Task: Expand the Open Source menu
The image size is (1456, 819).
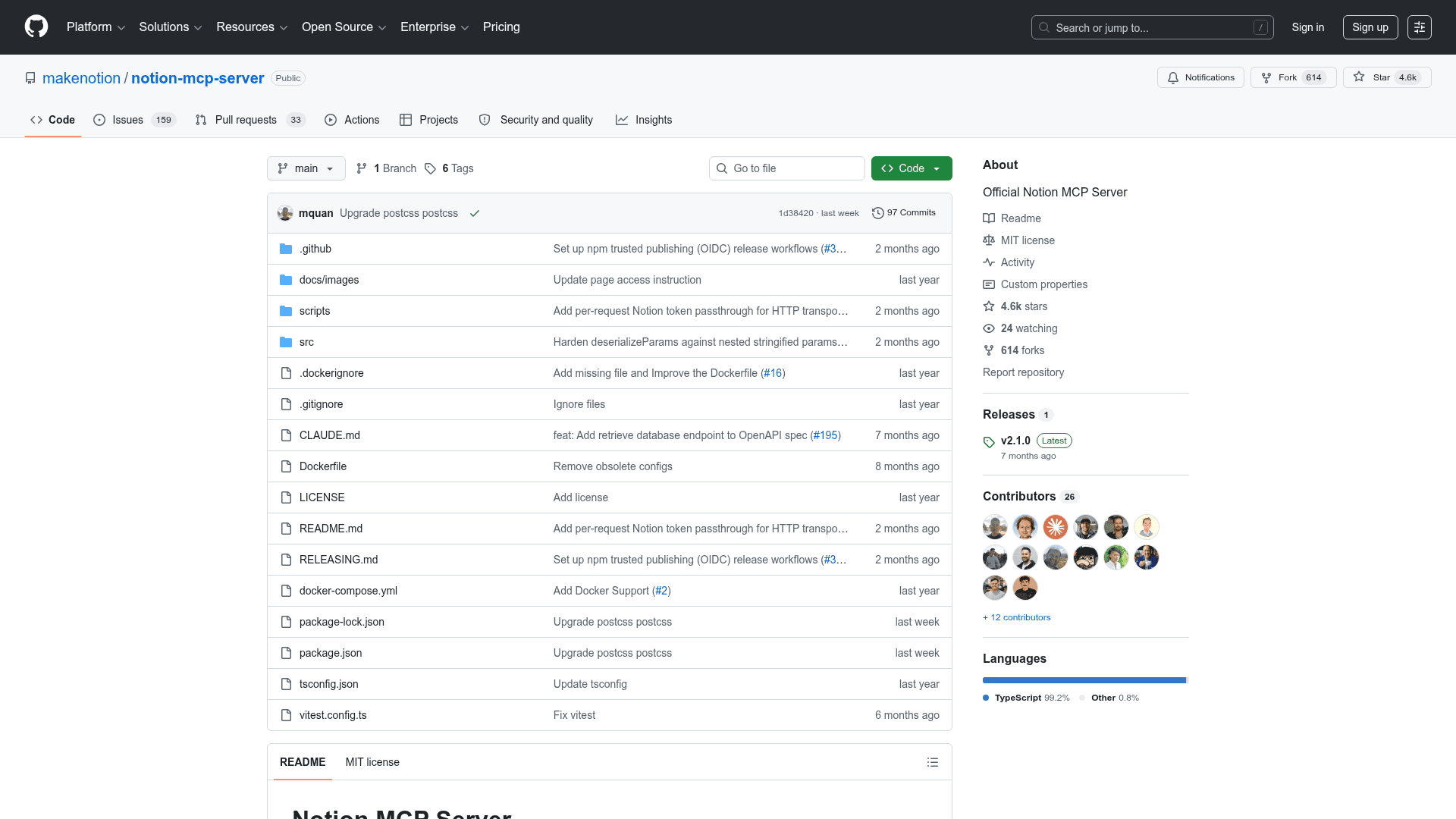Action: click(x=344, y=27)
